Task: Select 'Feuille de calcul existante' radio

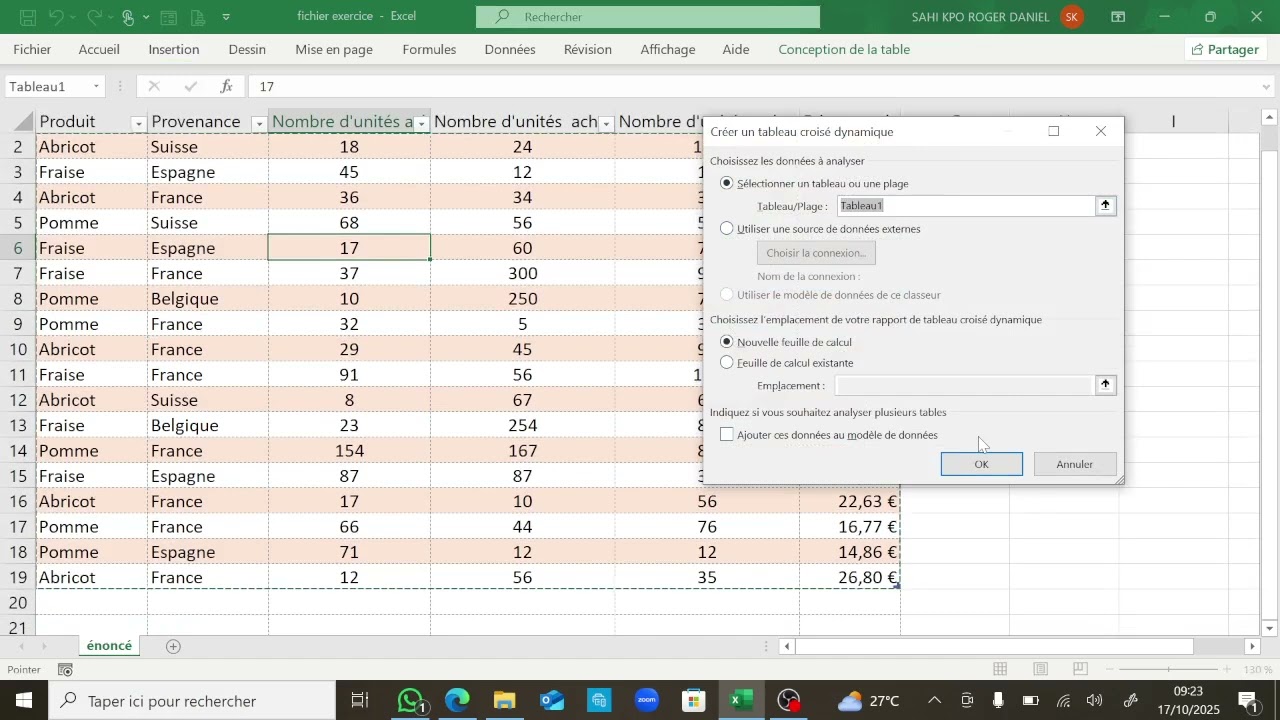Action: (x=727, y=363)
